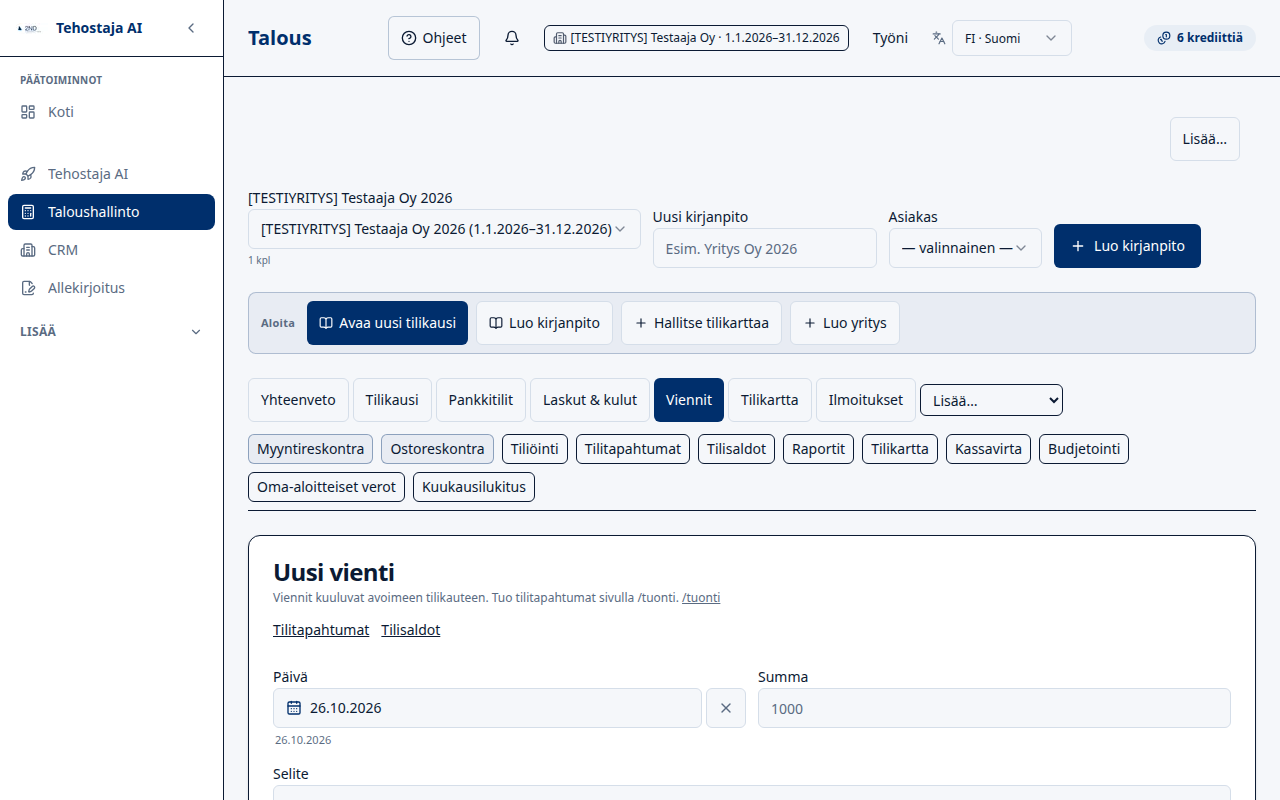
Task: Expand the LISÄÄ sidebar section
Action: coord(111,331)
